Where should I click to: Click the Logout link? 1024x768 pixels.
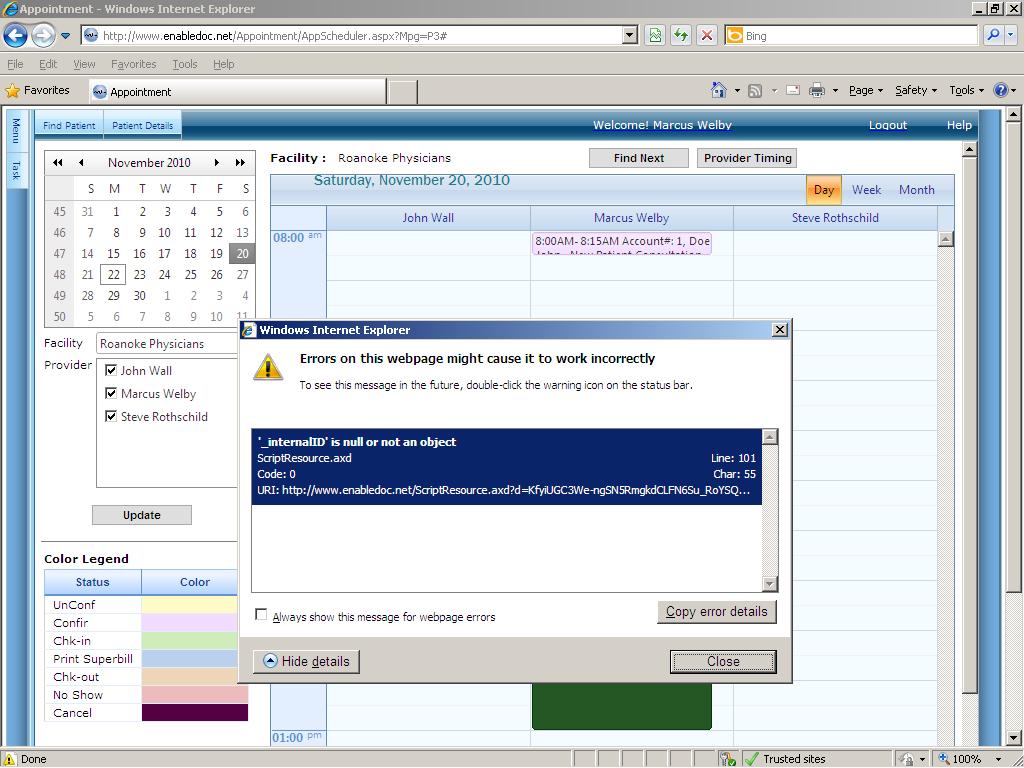[888, 125]
